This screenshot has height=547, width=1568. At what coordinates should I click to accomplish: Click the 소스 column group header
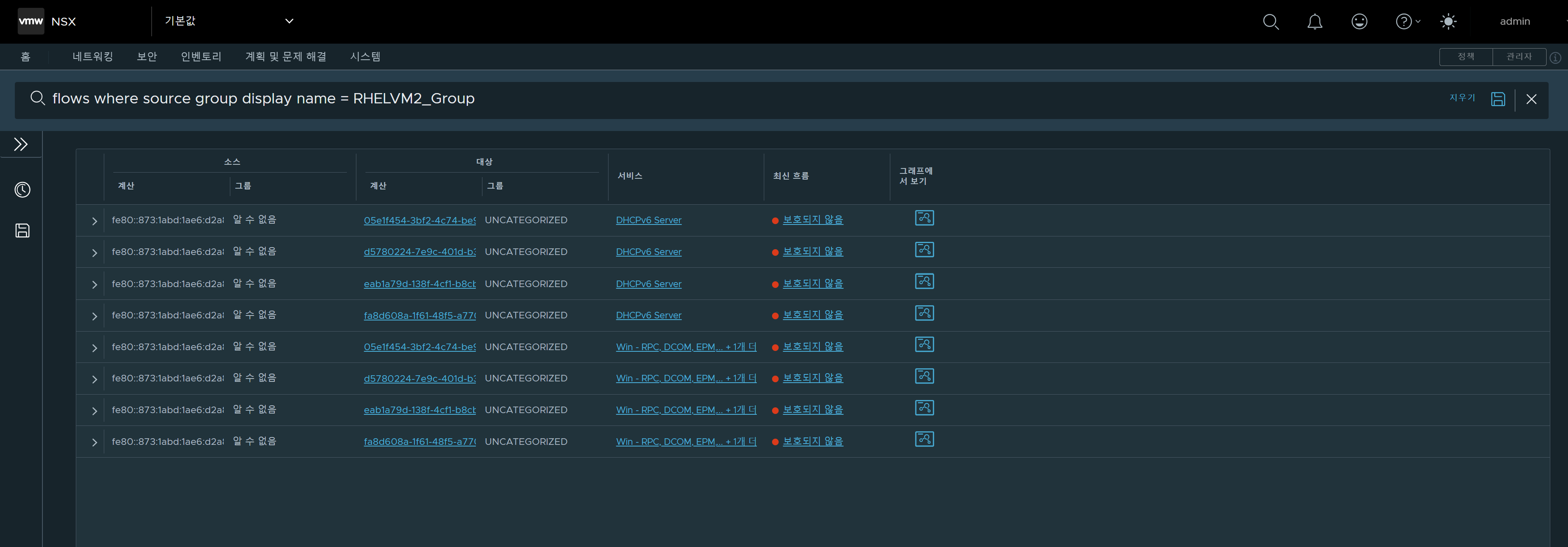coord(232,162)
